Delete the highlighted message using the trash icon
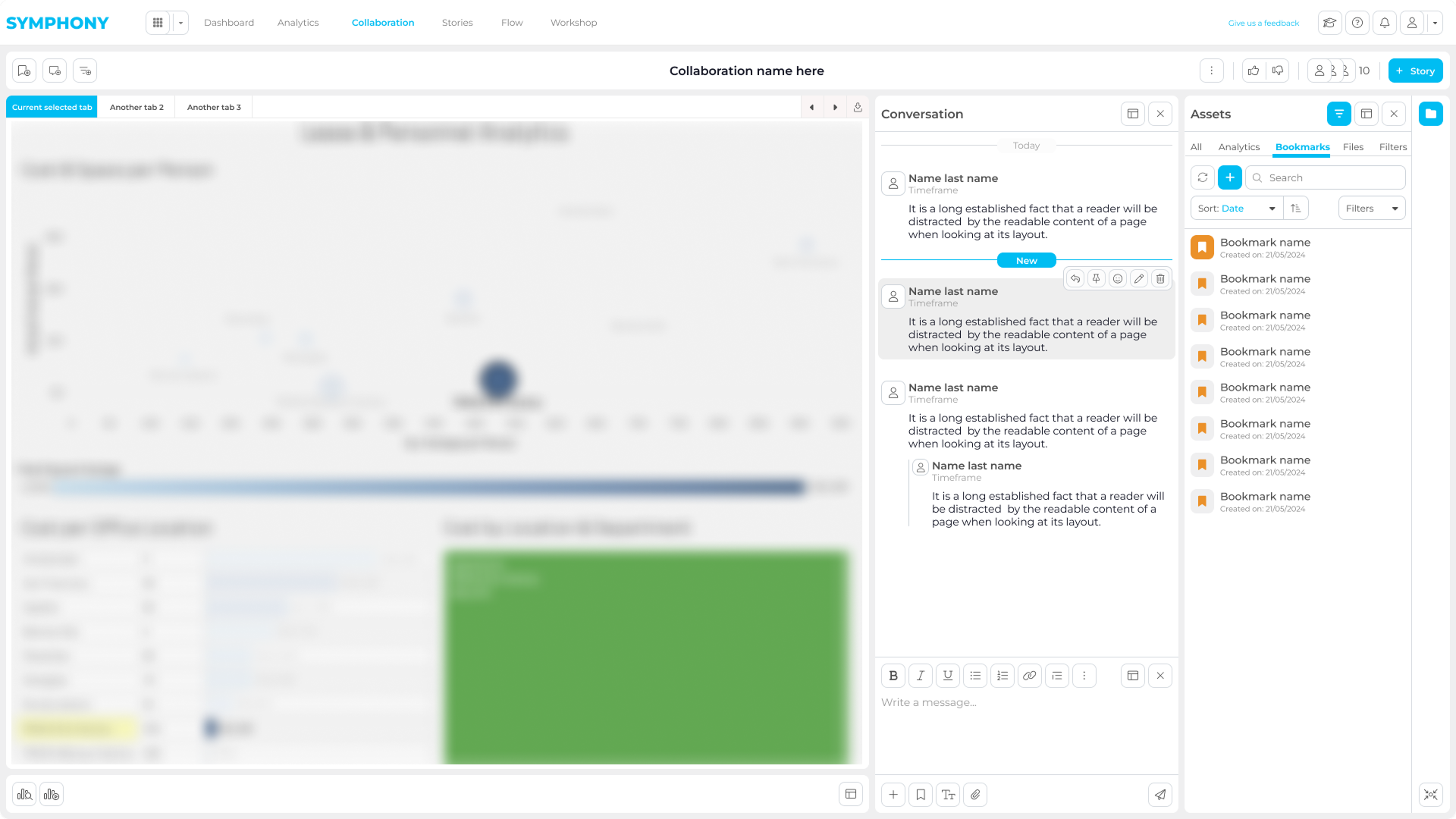 coord(1160,278)
